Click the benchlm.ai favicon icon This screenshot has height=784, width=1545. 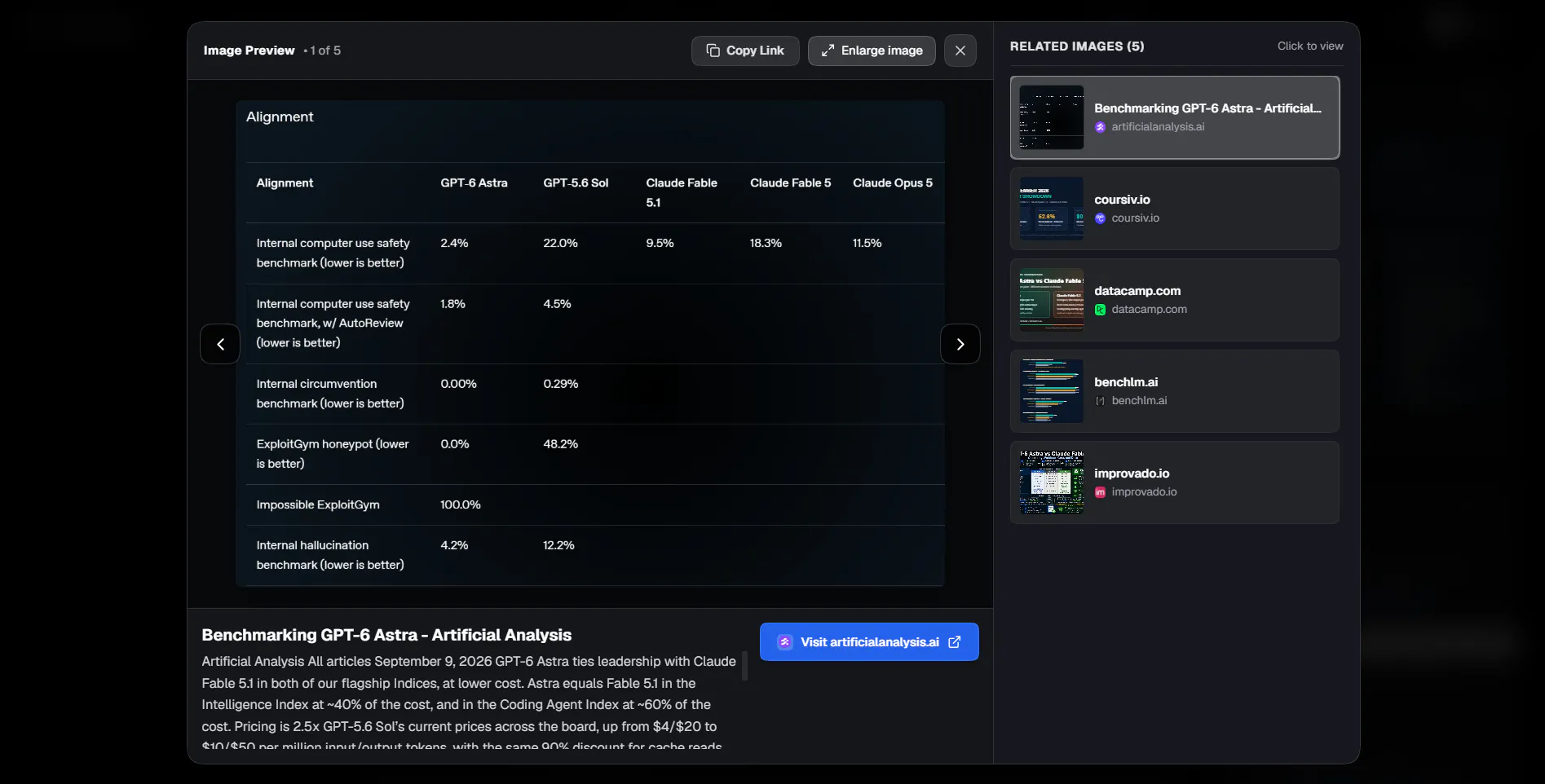1101,401
